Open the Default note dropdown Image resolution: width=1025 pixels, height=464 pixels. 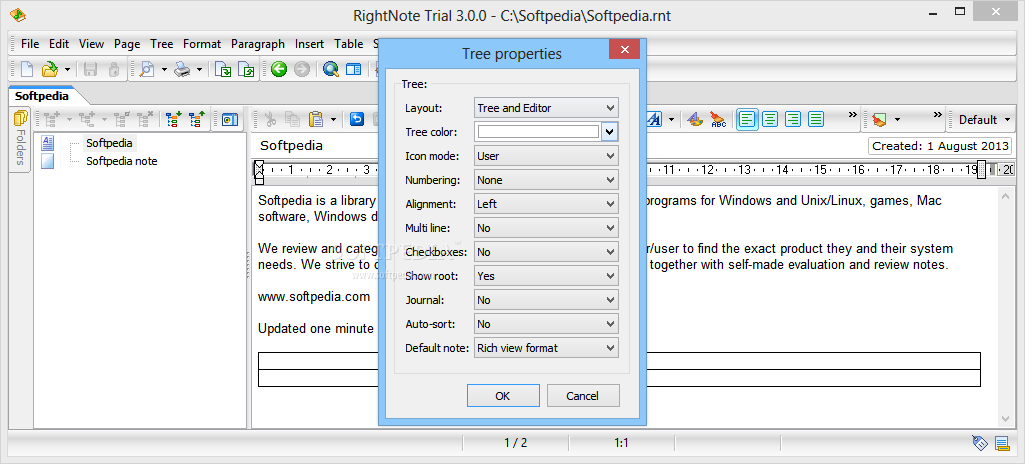pyautogui.click(x=546, y=348)
